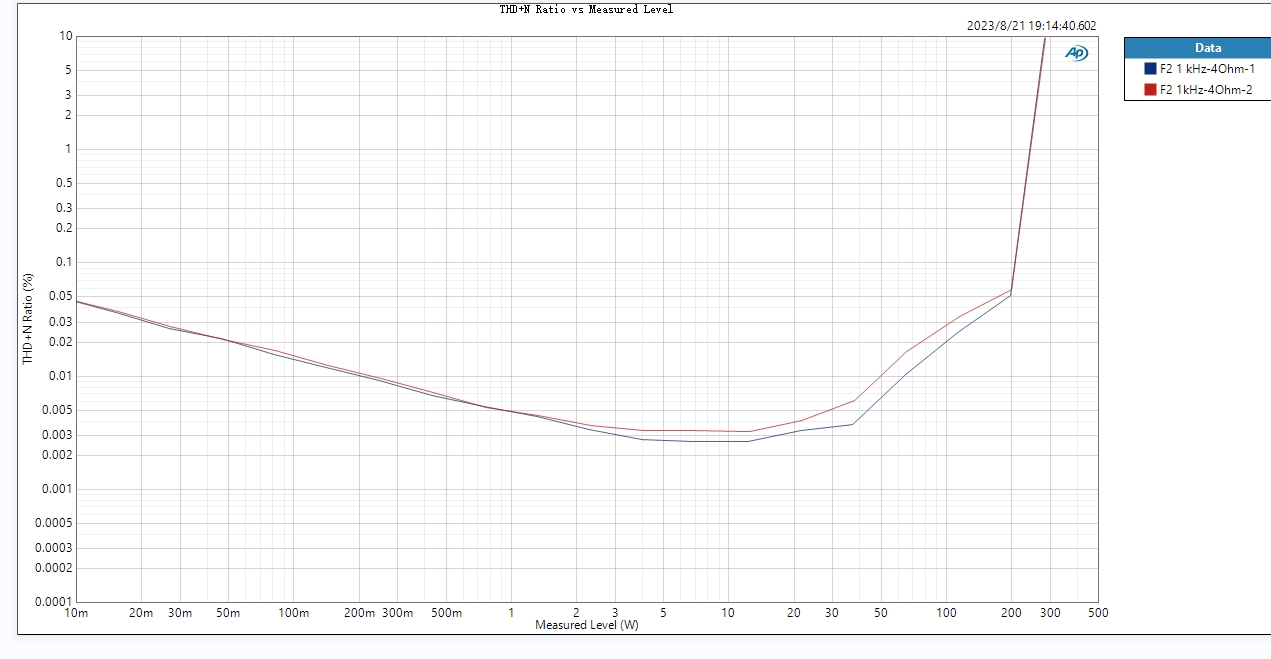Click the 0.0001 tick label on y-axis
This screenshot has height=659, width=1271.
[x=54, y=601]
